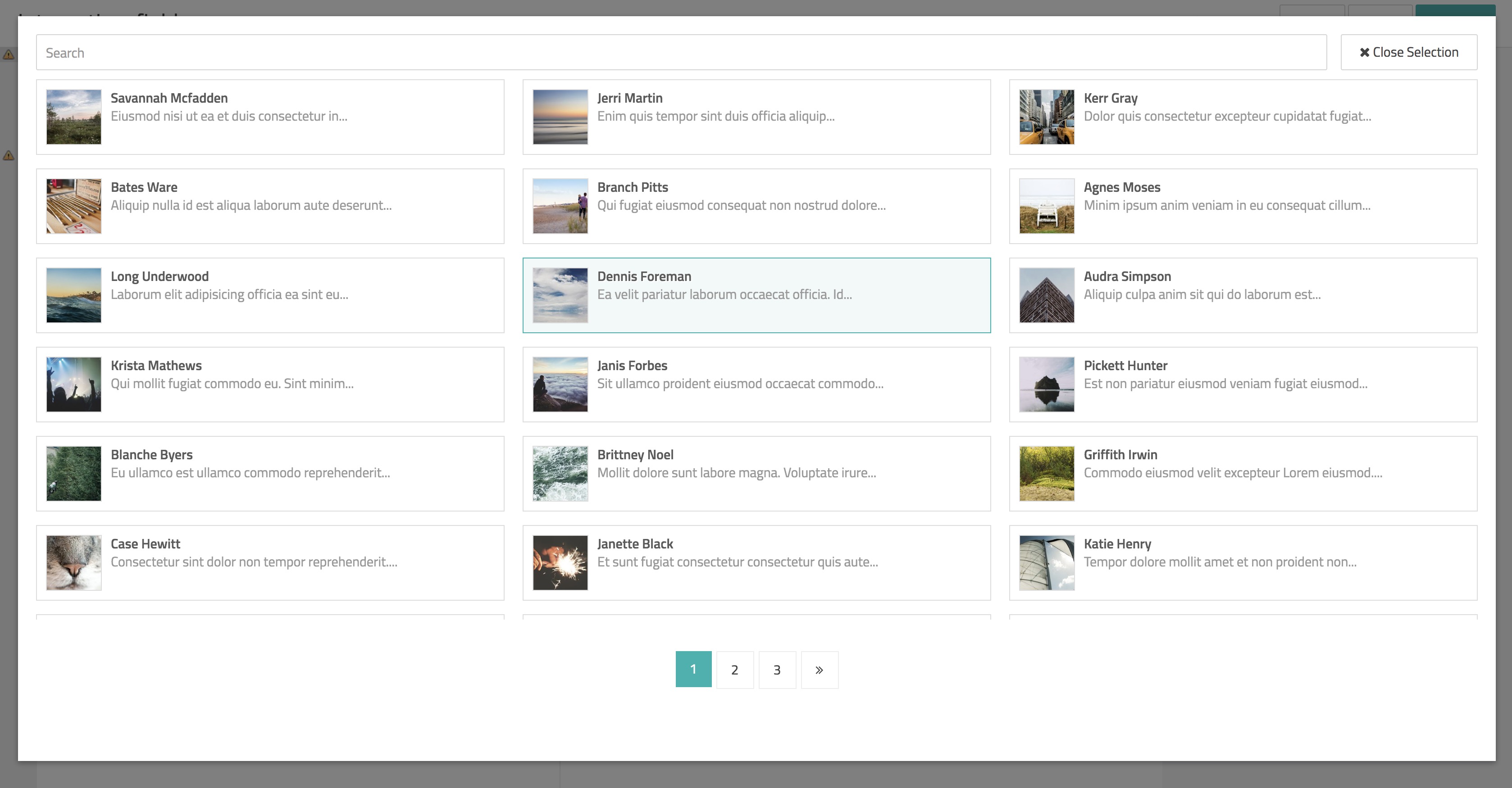Click Kerr Gray's taxi street photo
This screenshot has height=788, width=1512.
coord(1047,117)
